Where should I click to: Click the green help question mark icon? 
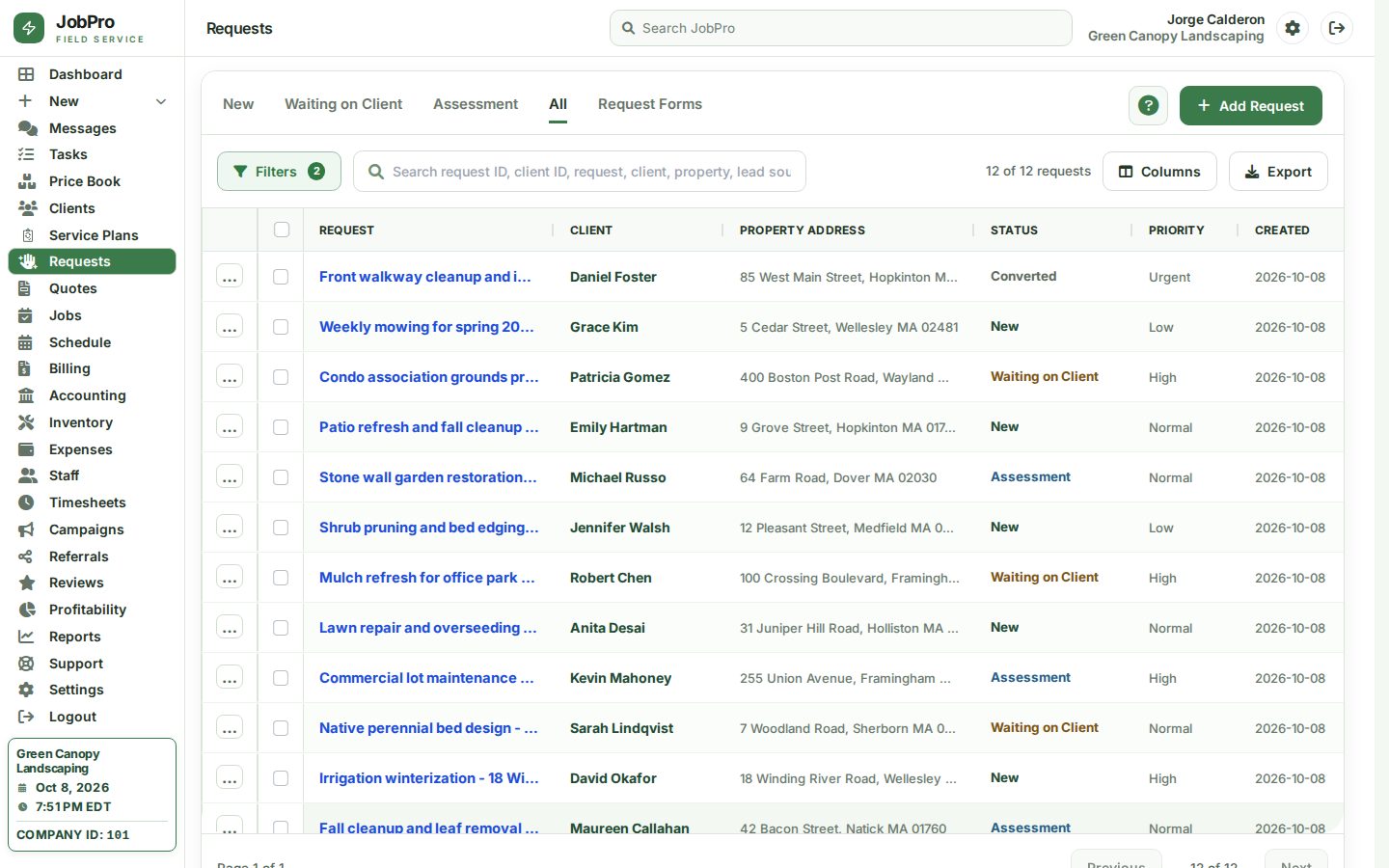pyautogui.click(x=1148, y=106)
